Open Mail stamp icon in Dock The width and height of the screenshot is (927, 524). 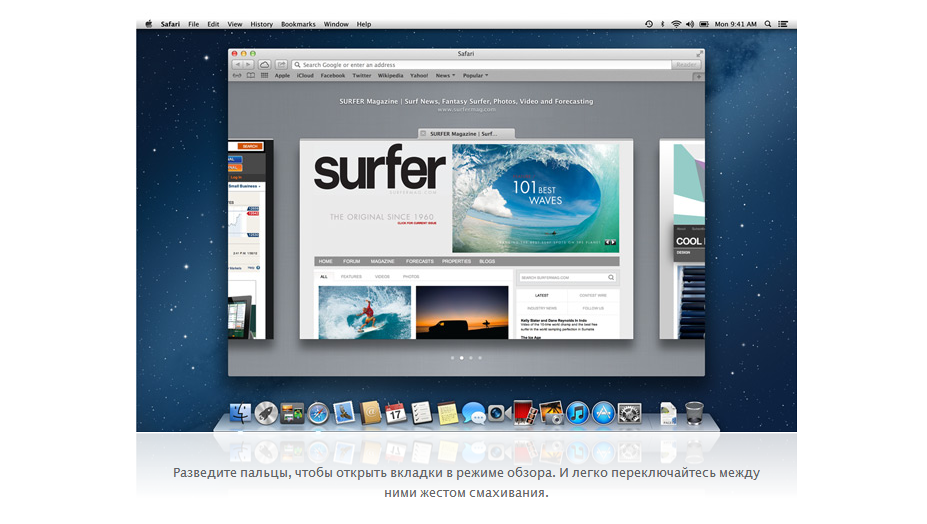point(344,412)
